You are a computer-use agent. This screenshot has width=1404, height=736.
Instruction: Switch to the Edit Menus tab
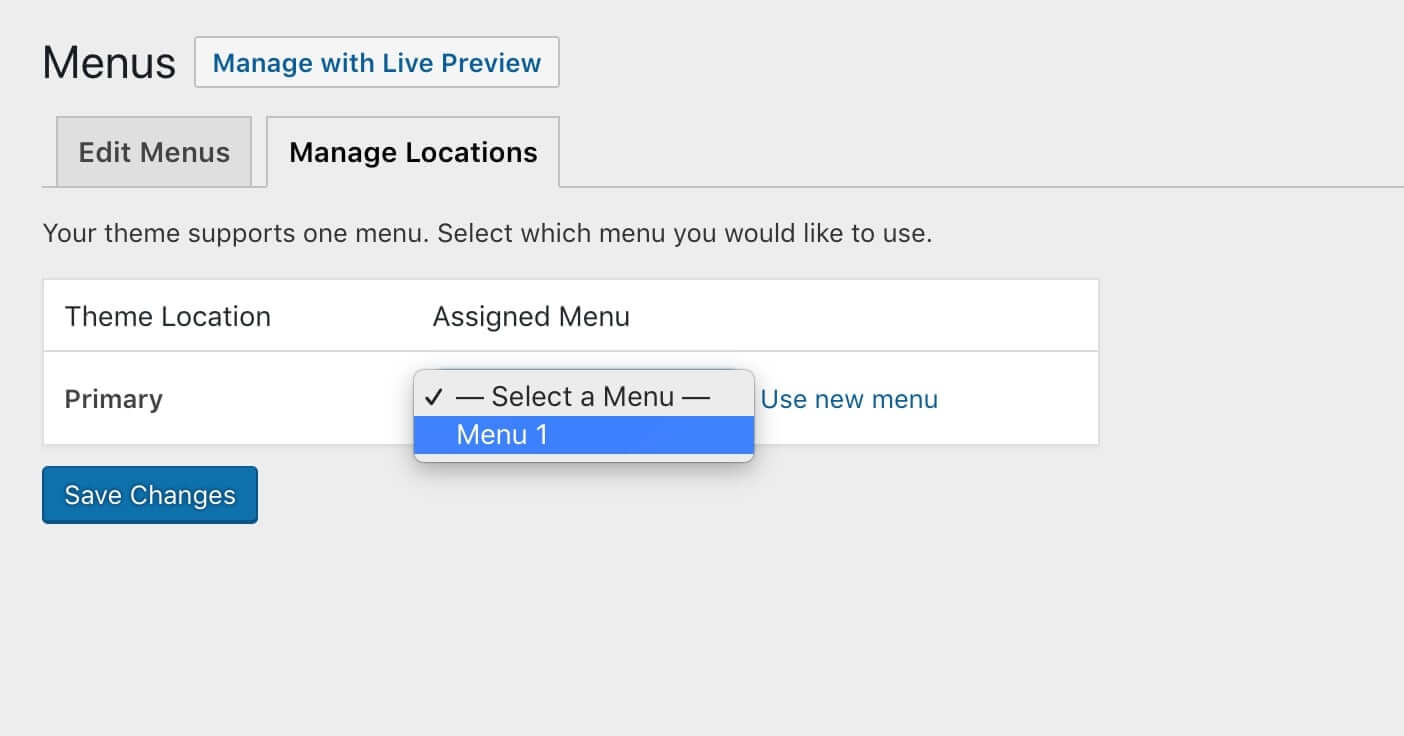154,152
